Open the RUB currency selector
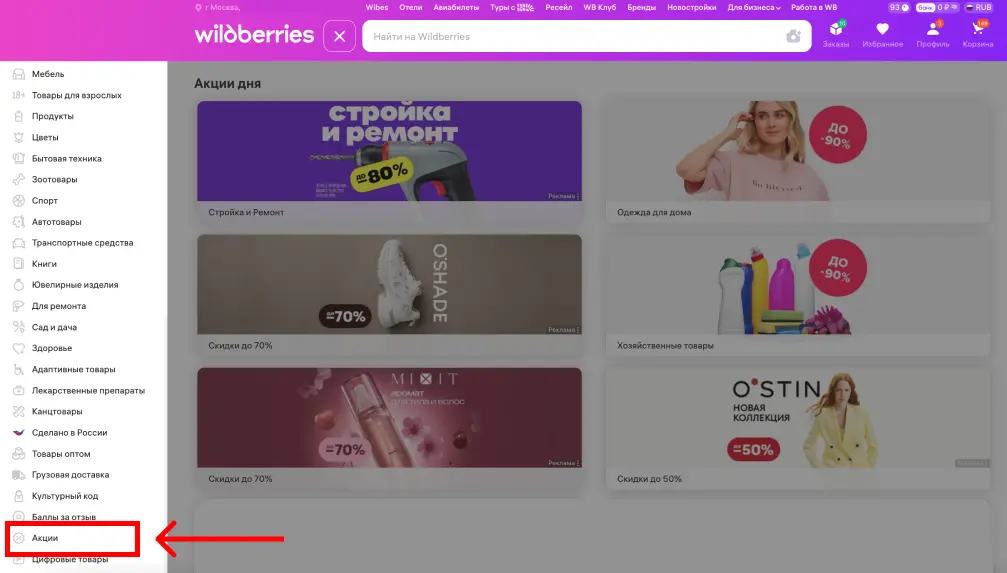The height and width of the screenshot is (573, 1007). pos(977,7)
